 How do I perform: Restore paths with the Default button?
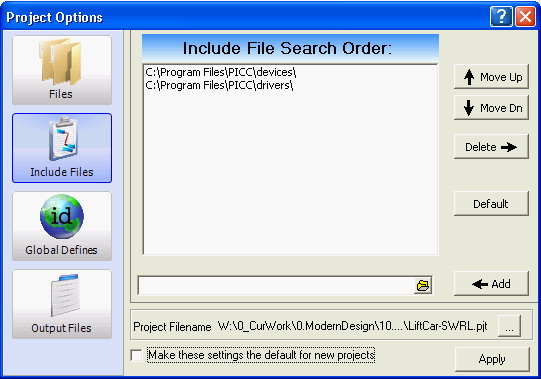point(491,204)
